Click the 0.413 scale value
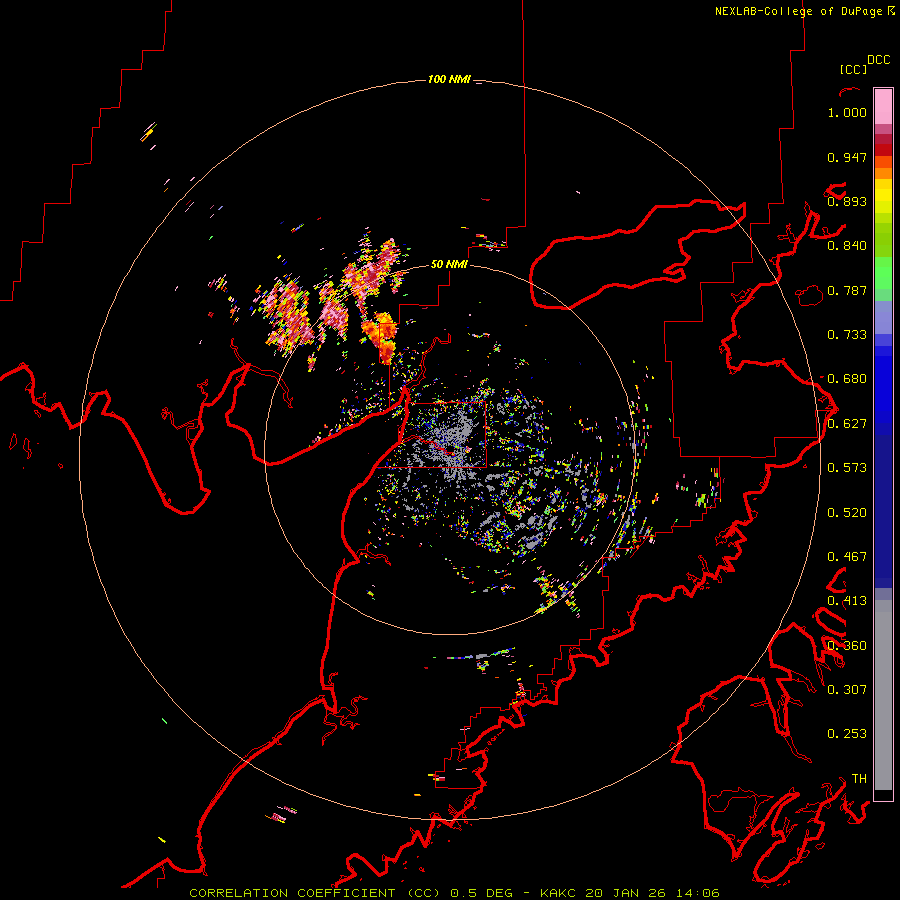The height and width of the screenshot is (900, 900). tap(847, 601)
